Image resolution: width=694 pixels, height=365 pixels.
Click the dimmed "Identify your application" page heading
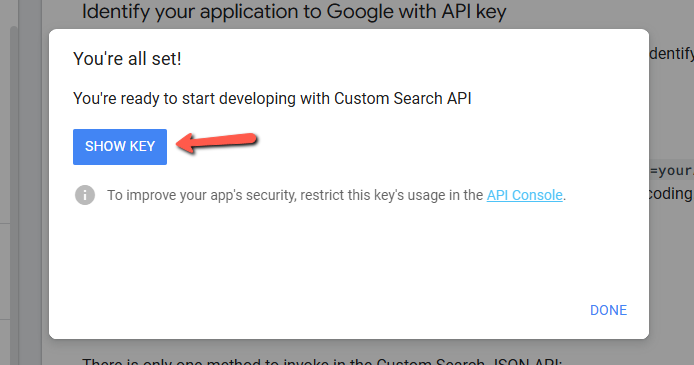294,12
